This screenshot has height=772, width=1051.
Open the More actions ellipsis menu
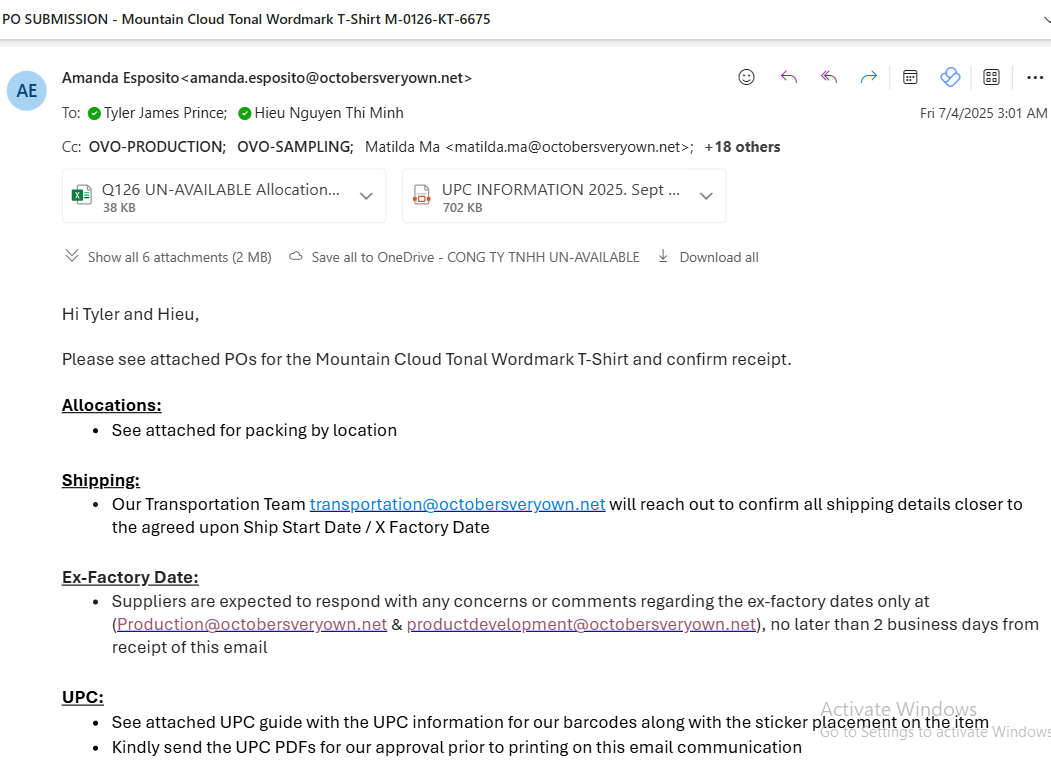1035,77
